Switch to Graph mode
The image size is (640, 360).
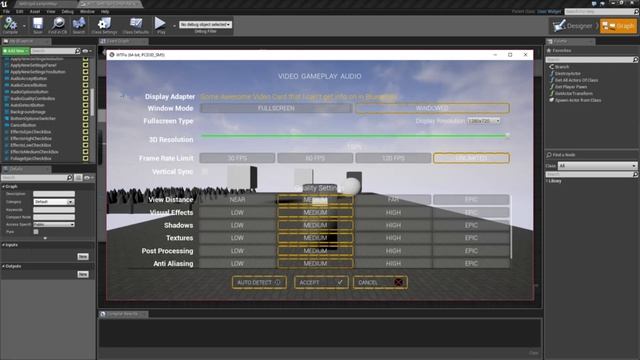618,26
